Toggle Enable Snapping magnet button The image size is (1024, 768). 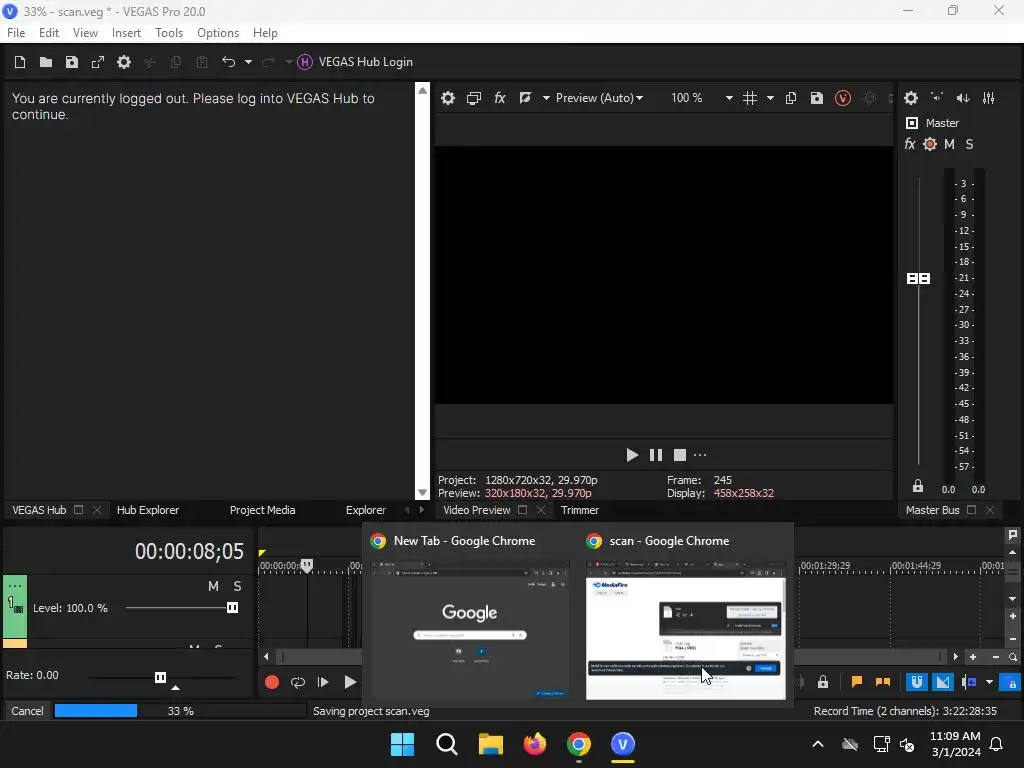pos(917,682)
